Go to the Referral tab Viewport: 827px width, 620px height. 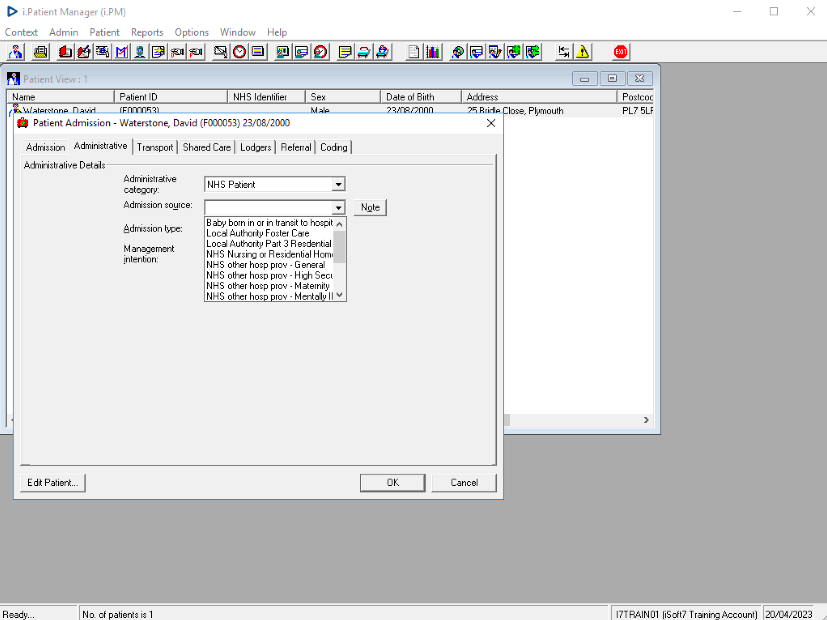click(296, 148)
